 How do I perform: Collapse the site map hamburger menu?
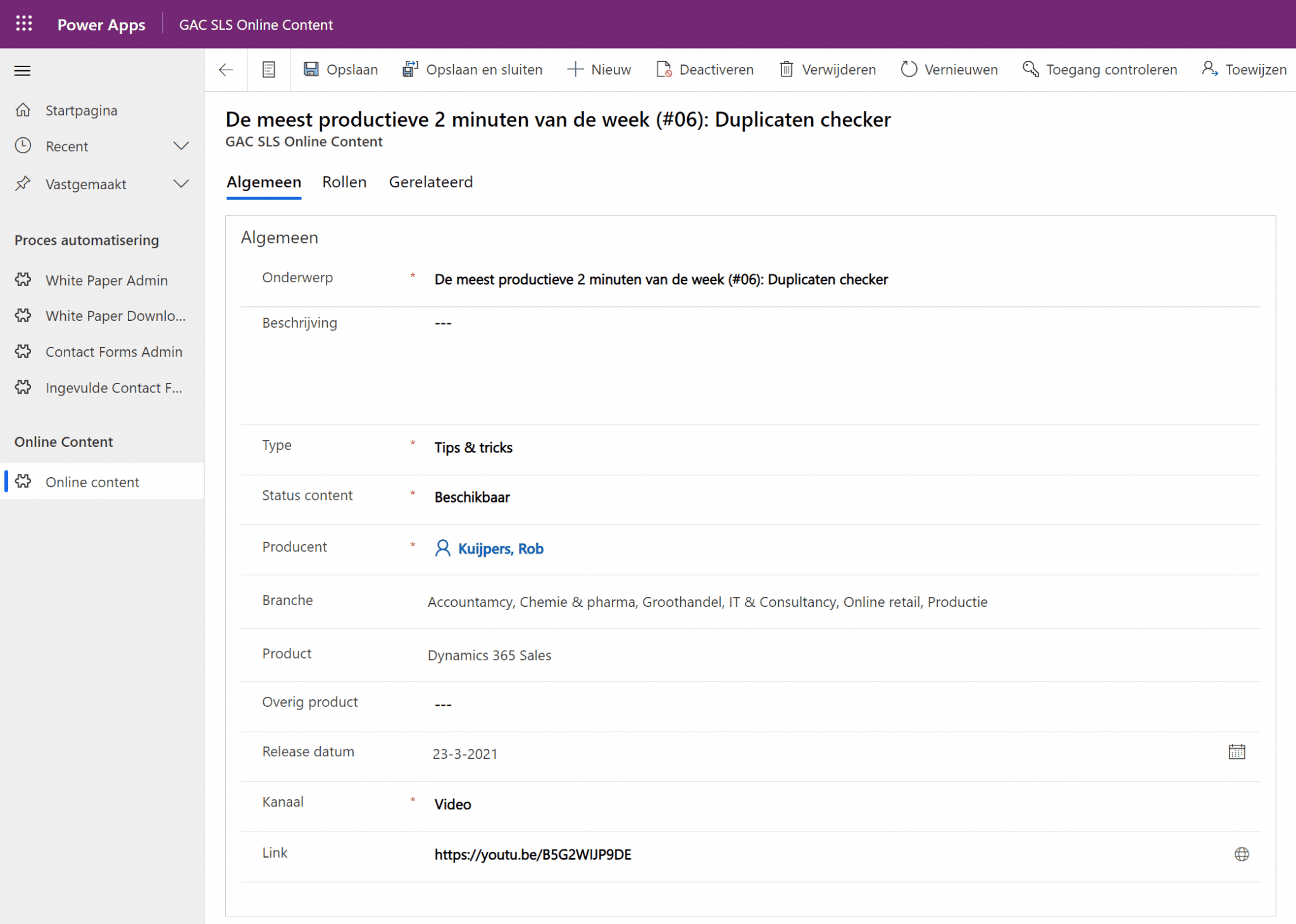(22, 70)
